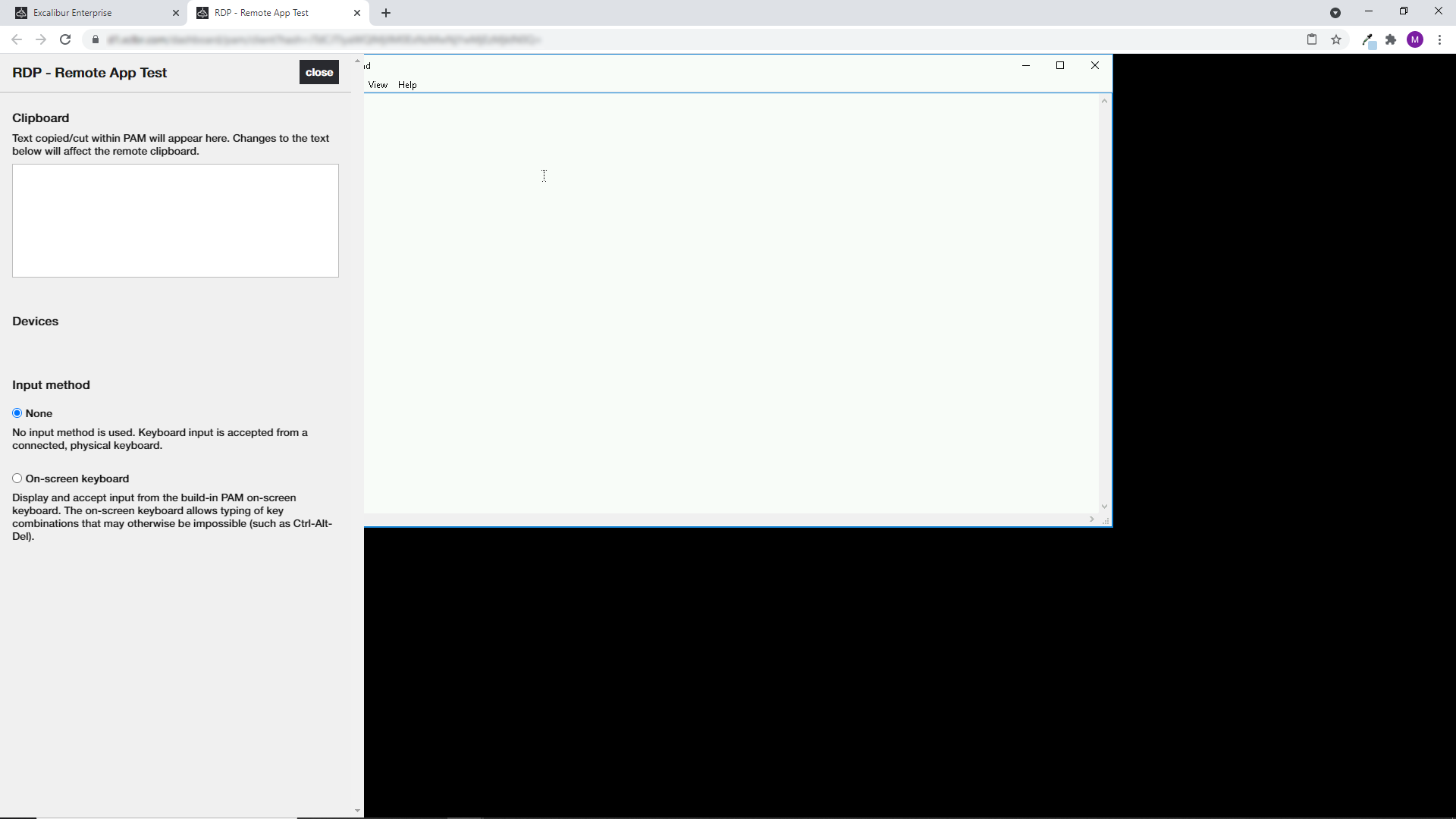Click the padlock site info icon
The width and height of the screenshot is (1456, 819).
coord(96,39)
